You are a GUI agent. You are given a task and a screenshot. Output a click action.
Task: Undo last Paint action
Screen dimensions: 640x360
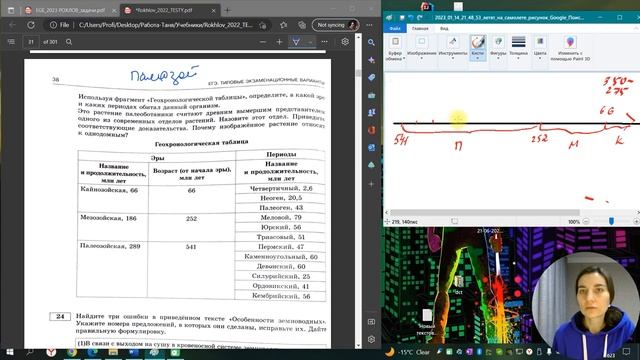[x=411, y=18]
